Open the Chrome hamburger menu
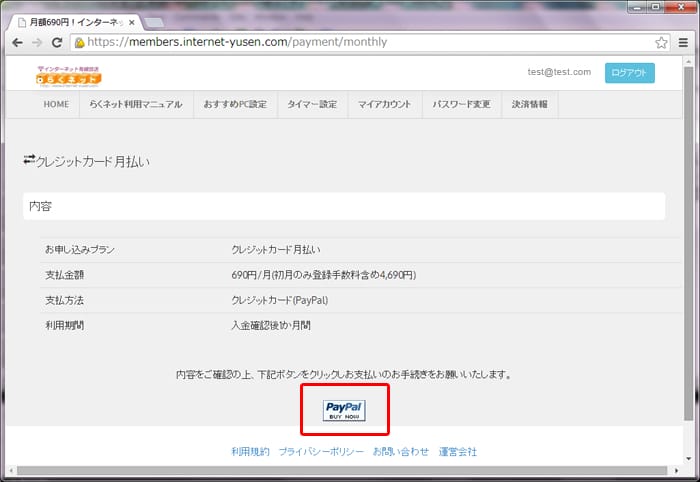Image resolution: width=700 pixels, height=482 pixels. 683,43
